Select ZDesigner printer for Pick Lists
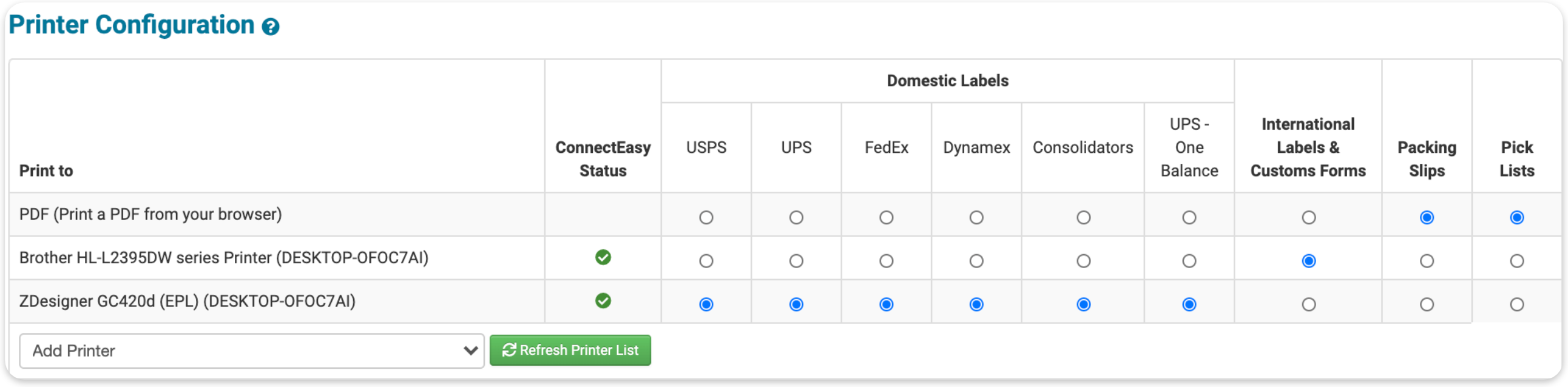1568x387 pixels. (x=1516, y=305)
